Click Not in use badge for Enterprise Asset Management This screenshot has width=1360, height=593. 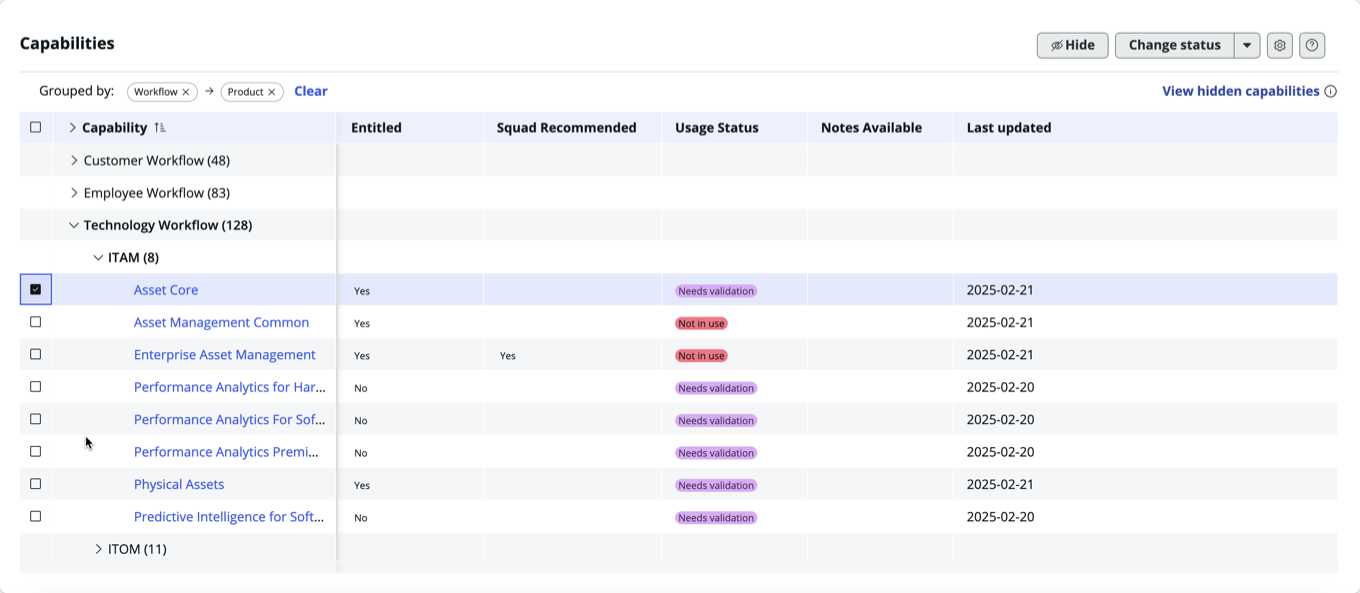tap(701, 356)
